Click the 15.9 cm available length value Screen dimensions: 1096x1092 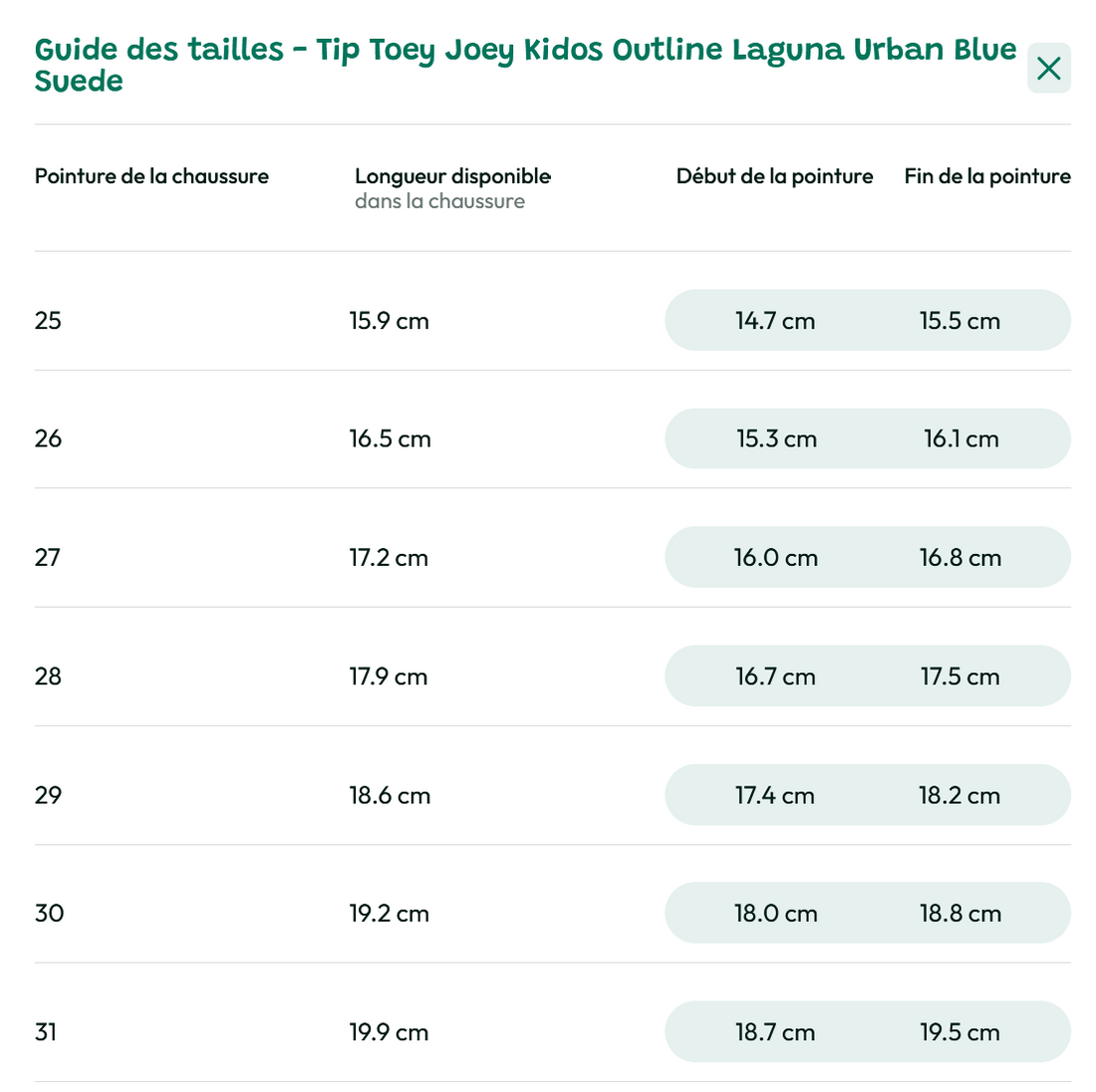pyautogui.click(x=389, y=321)
